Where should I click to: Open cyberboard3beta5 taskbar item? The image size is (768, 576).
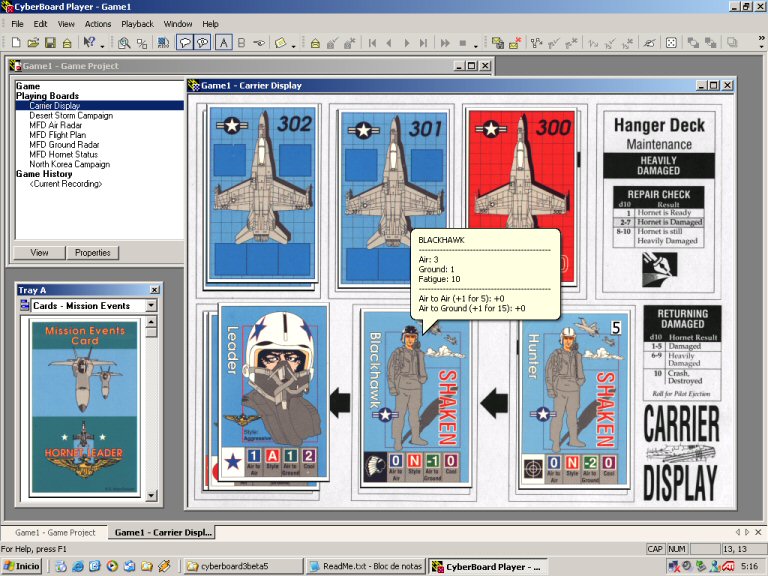coord(243,566)
